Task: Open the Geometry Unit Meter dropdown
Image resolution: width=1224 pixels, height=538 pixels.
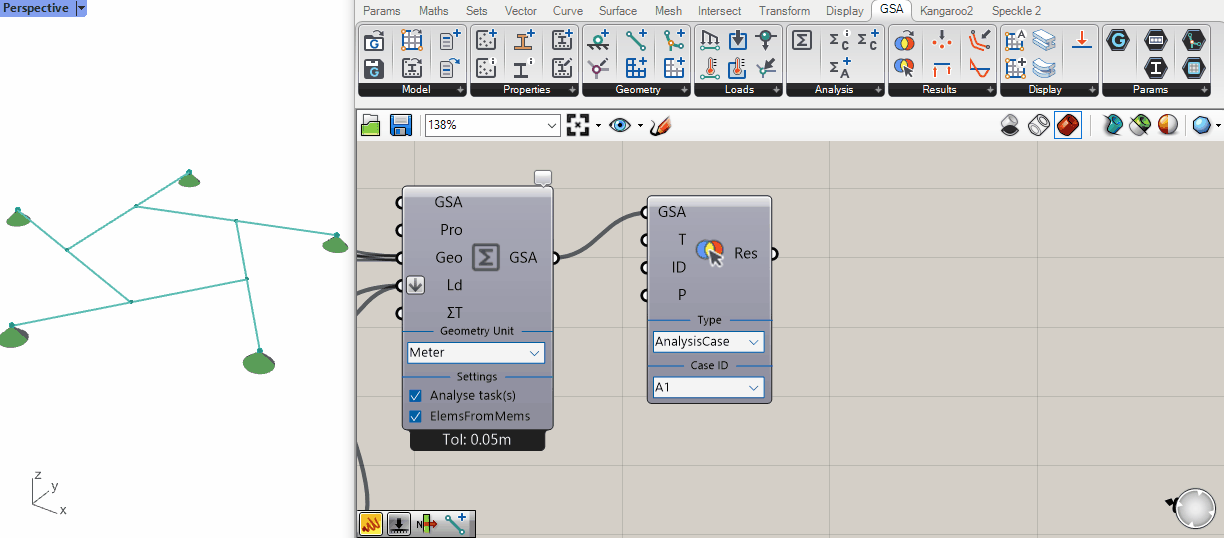Action: pos(476,353)
